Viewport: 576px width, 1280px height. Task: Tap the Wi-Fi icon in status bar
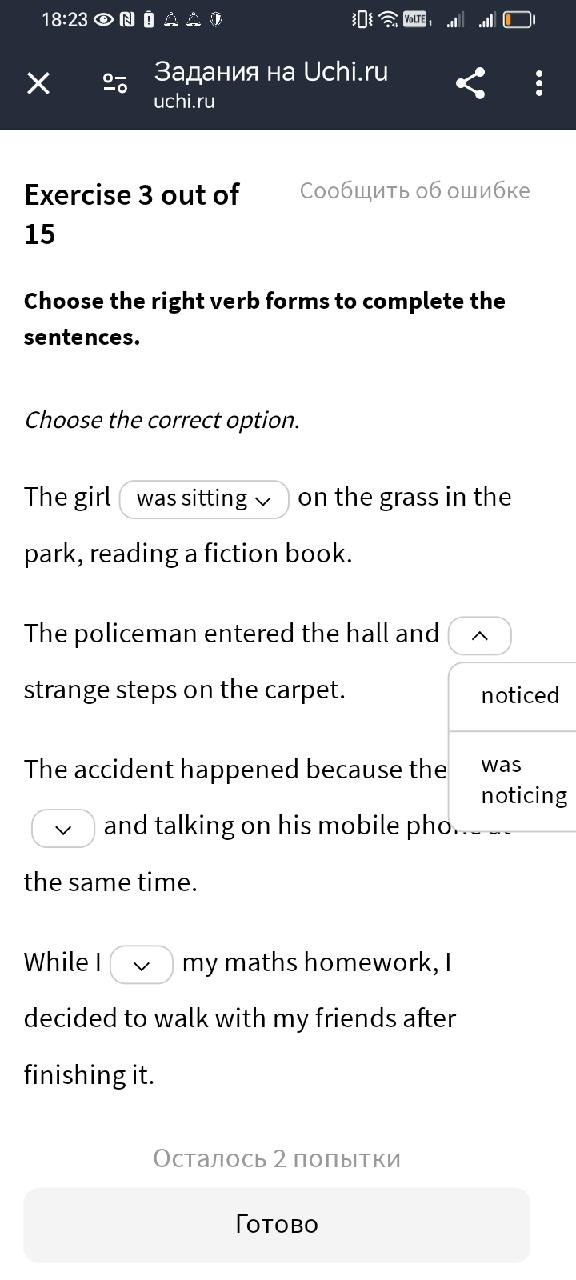click(x=388, y=19)
